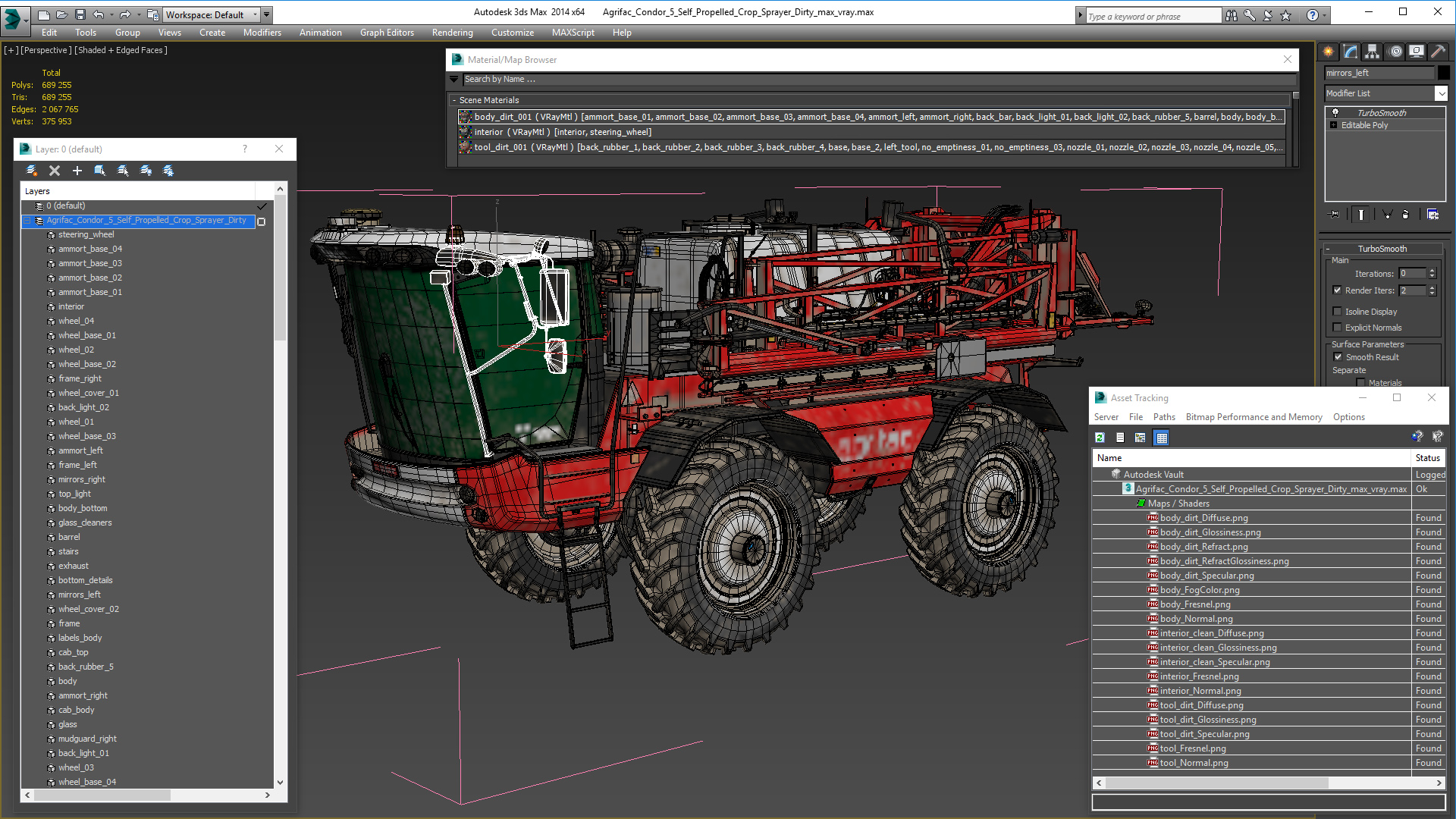Enable the Explicit Normals checkbox

point(1338,328)
